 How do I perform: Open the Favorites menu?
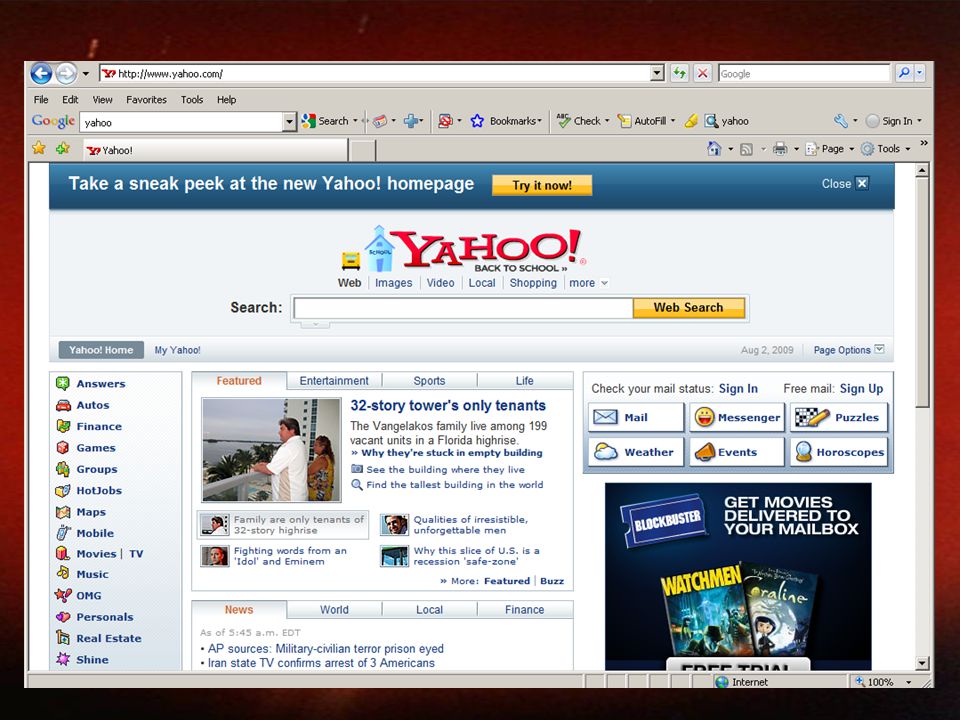146,100
